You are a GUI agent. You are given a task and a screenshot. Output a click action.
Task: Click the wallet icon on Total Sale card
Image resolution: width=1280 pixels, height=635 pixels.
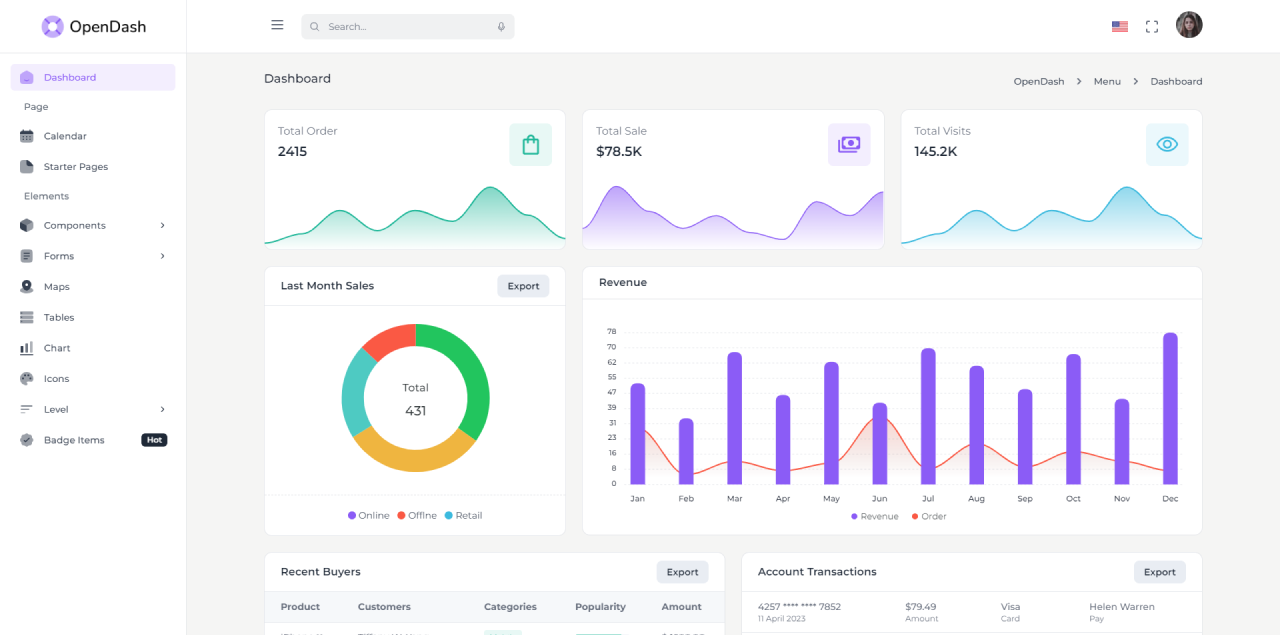(848, 144)
